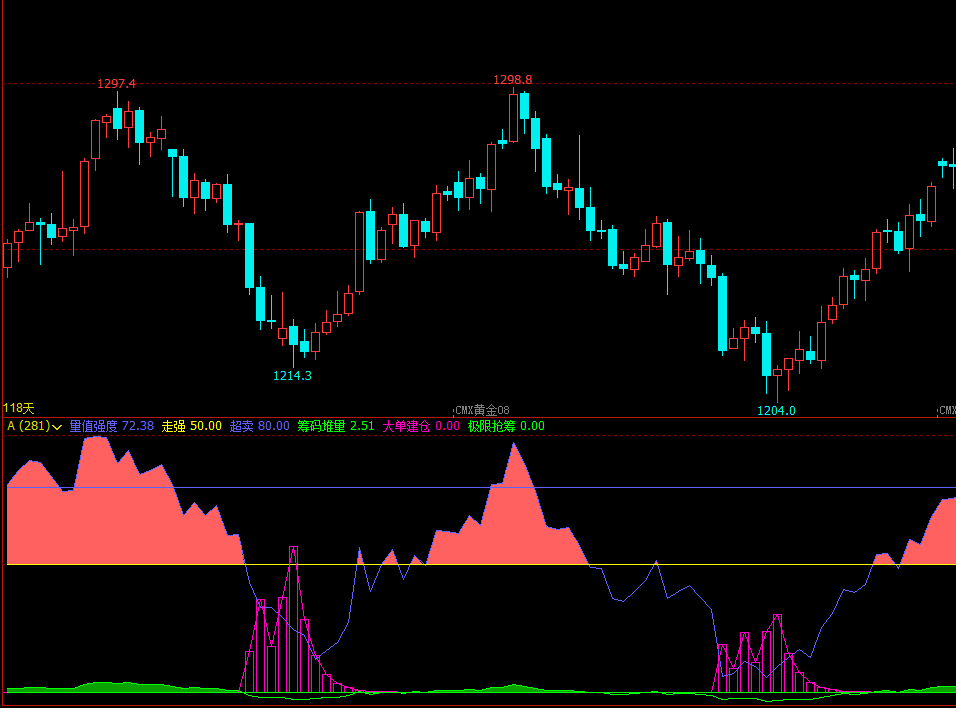Click the A (281) indicator name
This screenshot has width=956, height=708.
(28, 426)
